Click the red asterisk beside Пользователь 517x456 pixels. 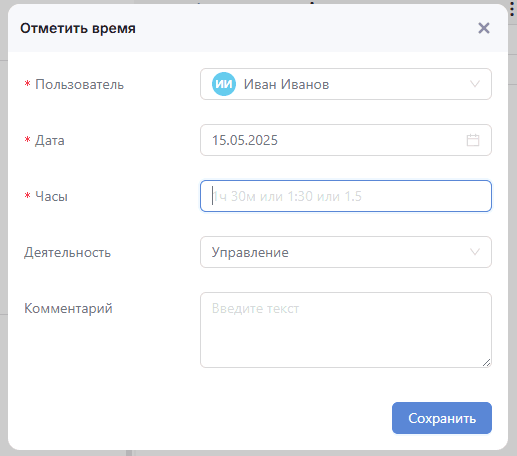[27, 83]
